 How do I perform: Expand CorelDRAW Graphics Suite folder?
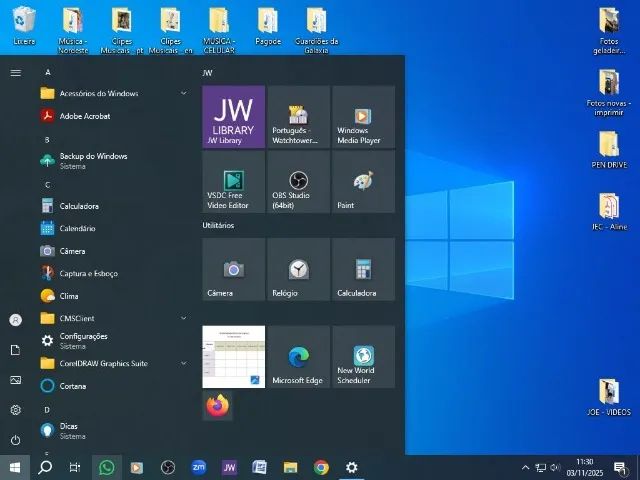pyautogui.click(x=114, y=363)
